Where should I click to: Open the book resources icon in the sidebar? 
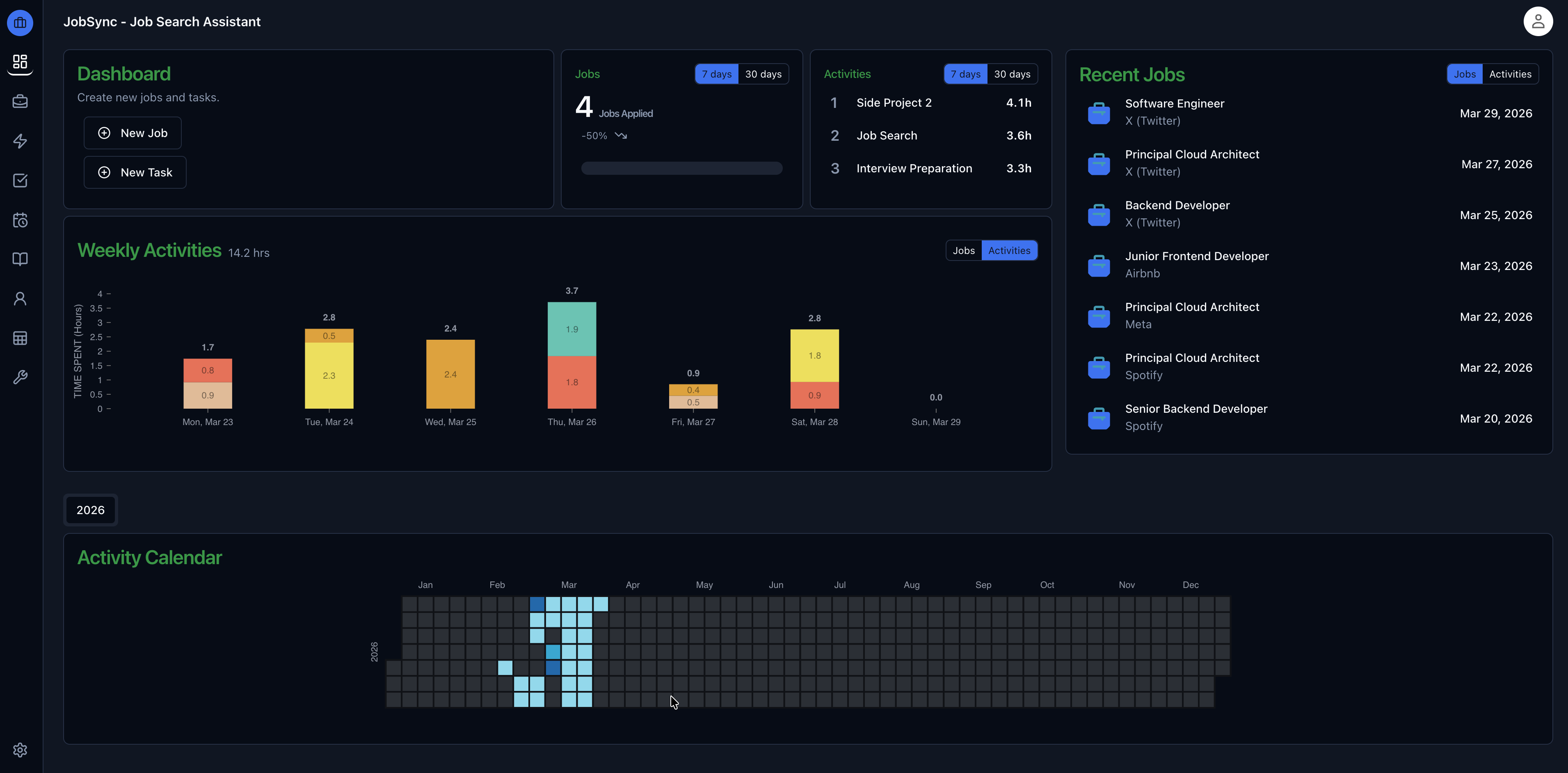[x=20, y=258]
